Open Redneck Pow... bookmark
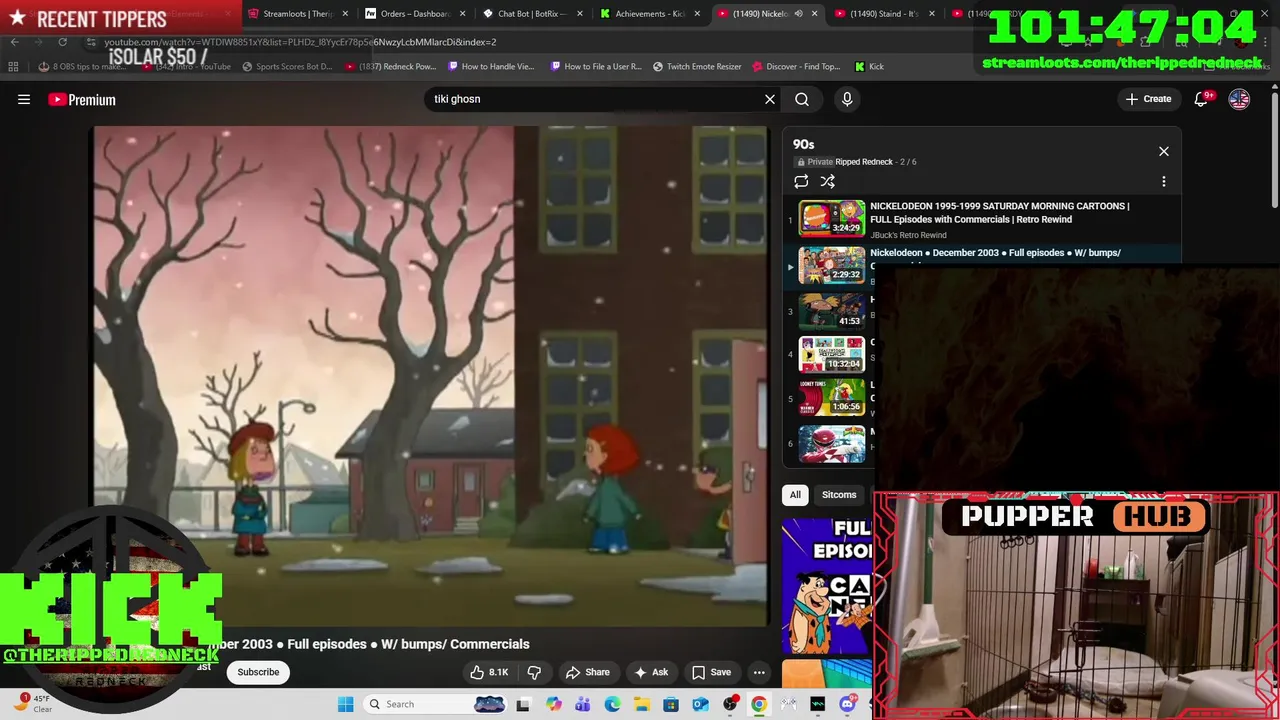 (x=390, y=67)
